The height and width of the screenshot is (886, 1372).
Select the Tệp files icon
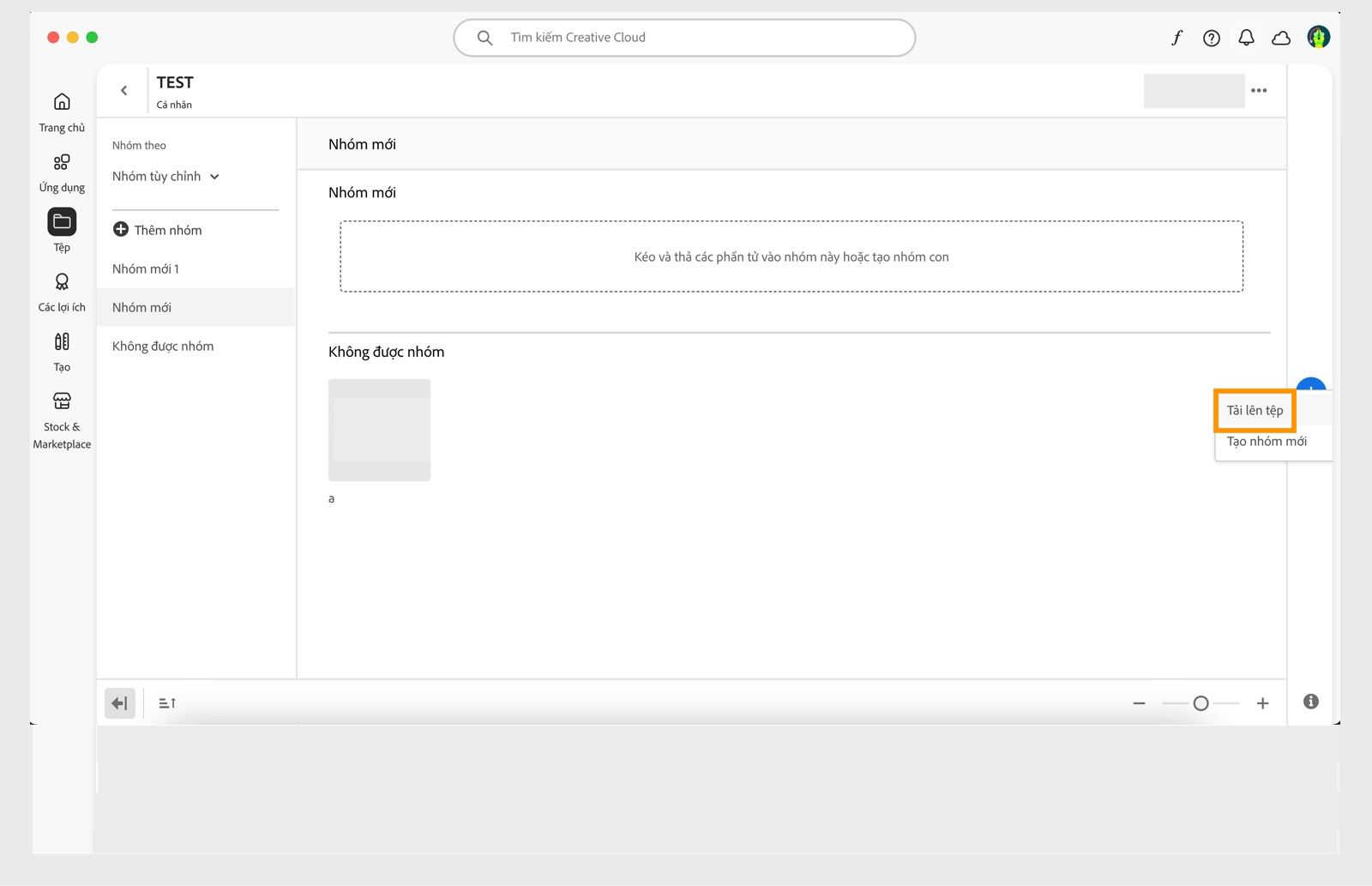pos(62,222)
